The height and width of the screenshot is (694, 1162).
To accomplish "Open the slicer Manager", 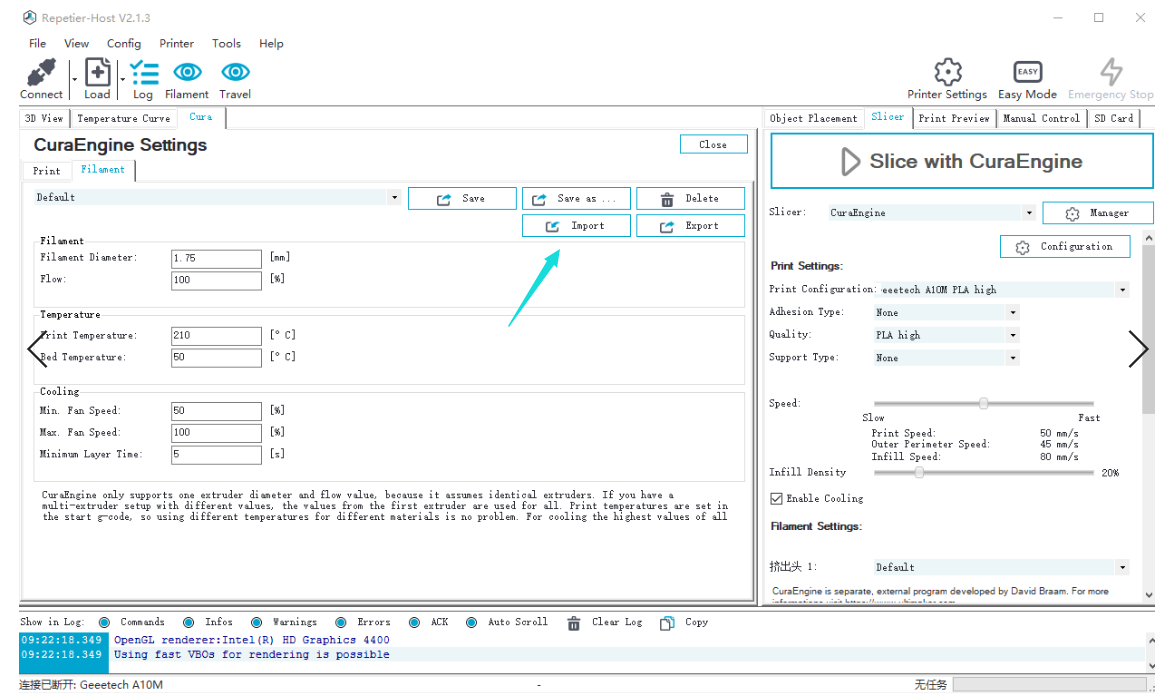I will pyautogui.click(x=1098, y=213).
